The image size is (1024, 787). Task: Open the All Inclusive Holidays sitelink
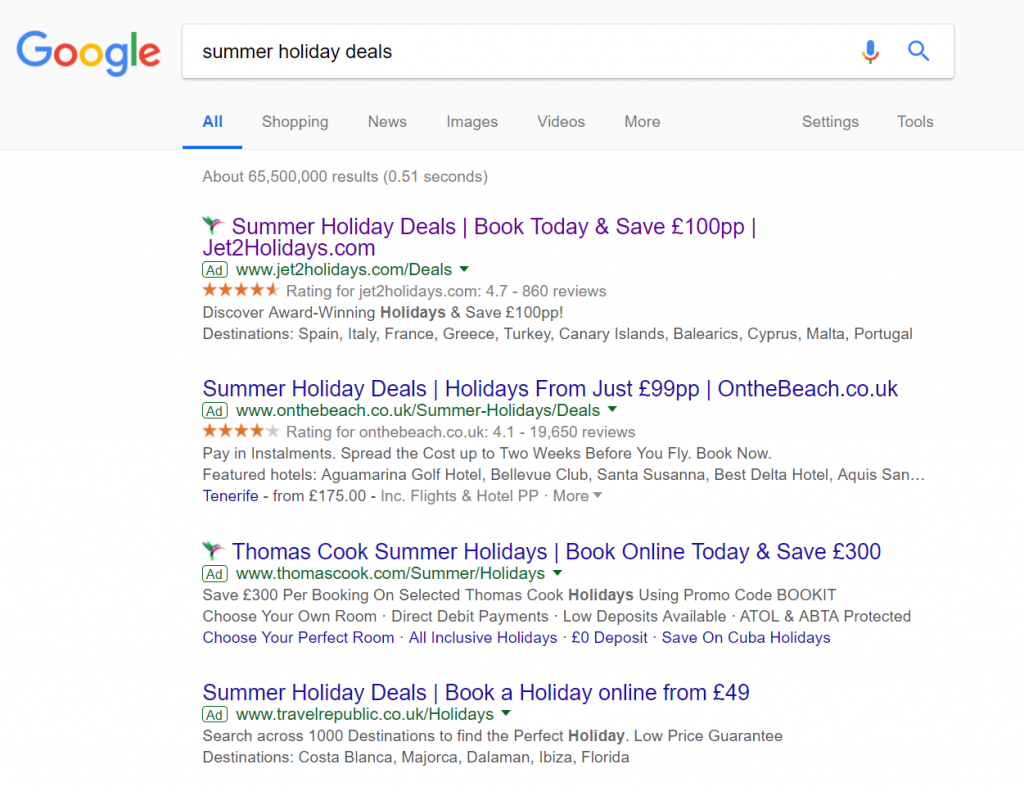click(483, 637)
